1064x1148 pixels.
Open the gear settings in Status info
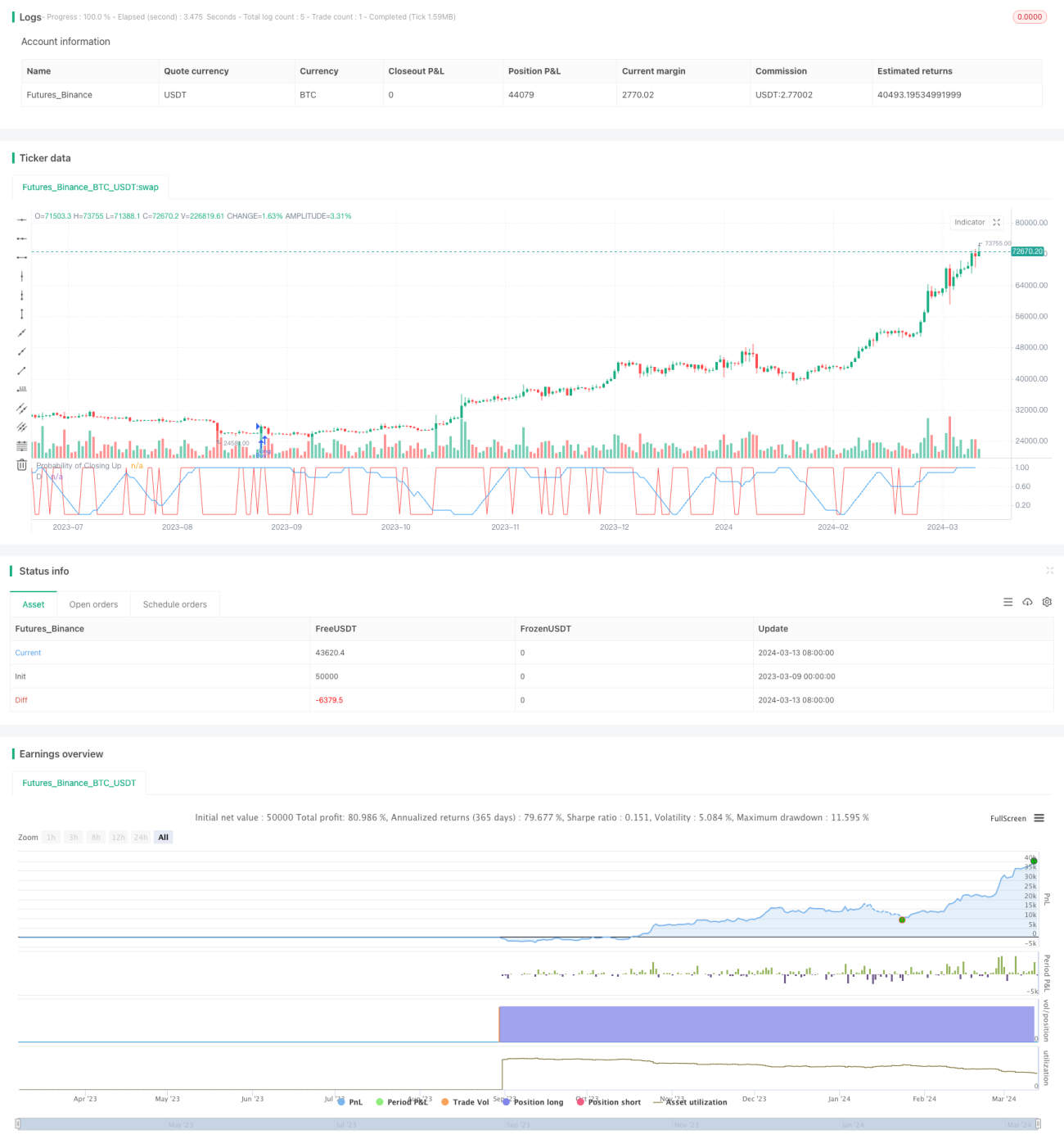pyautogui.click(x=1047, y=602)
